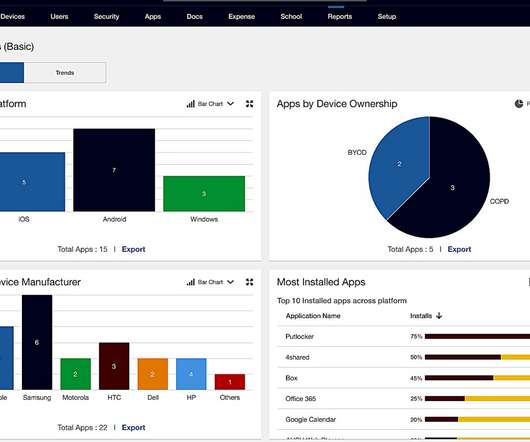The image size is (530, 442).
Task: Select the active blue view tab beside Trends
Action: [x=11, y=73]
